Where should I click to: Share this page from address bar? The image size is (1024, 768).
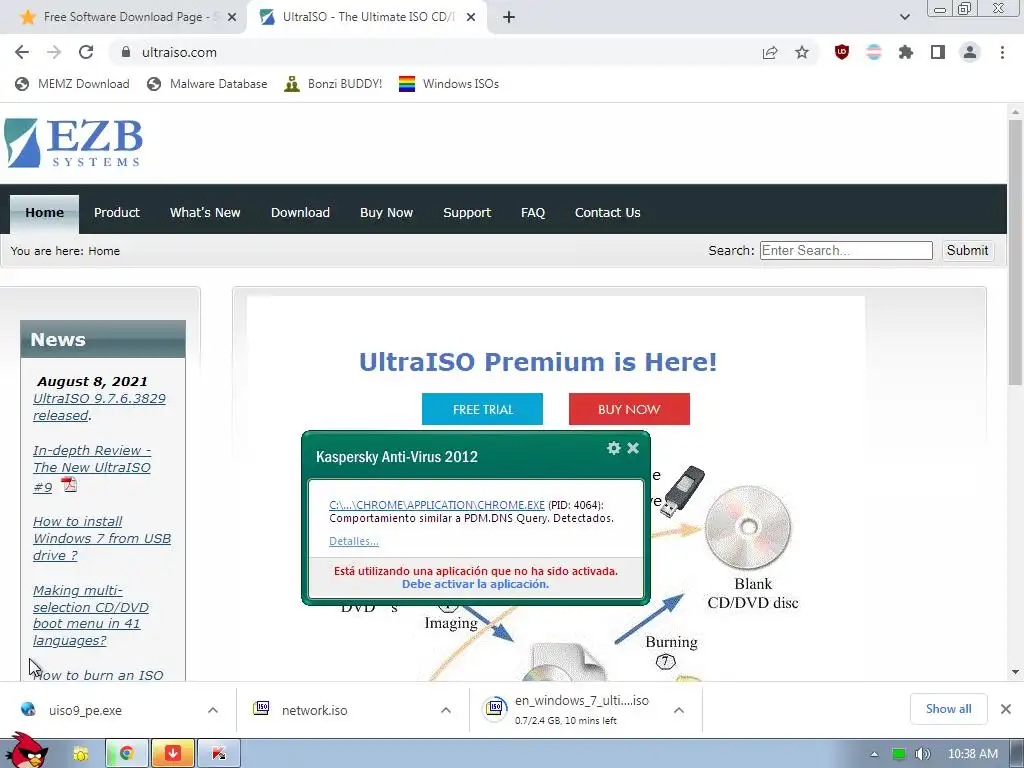click(x=770, y=52)
